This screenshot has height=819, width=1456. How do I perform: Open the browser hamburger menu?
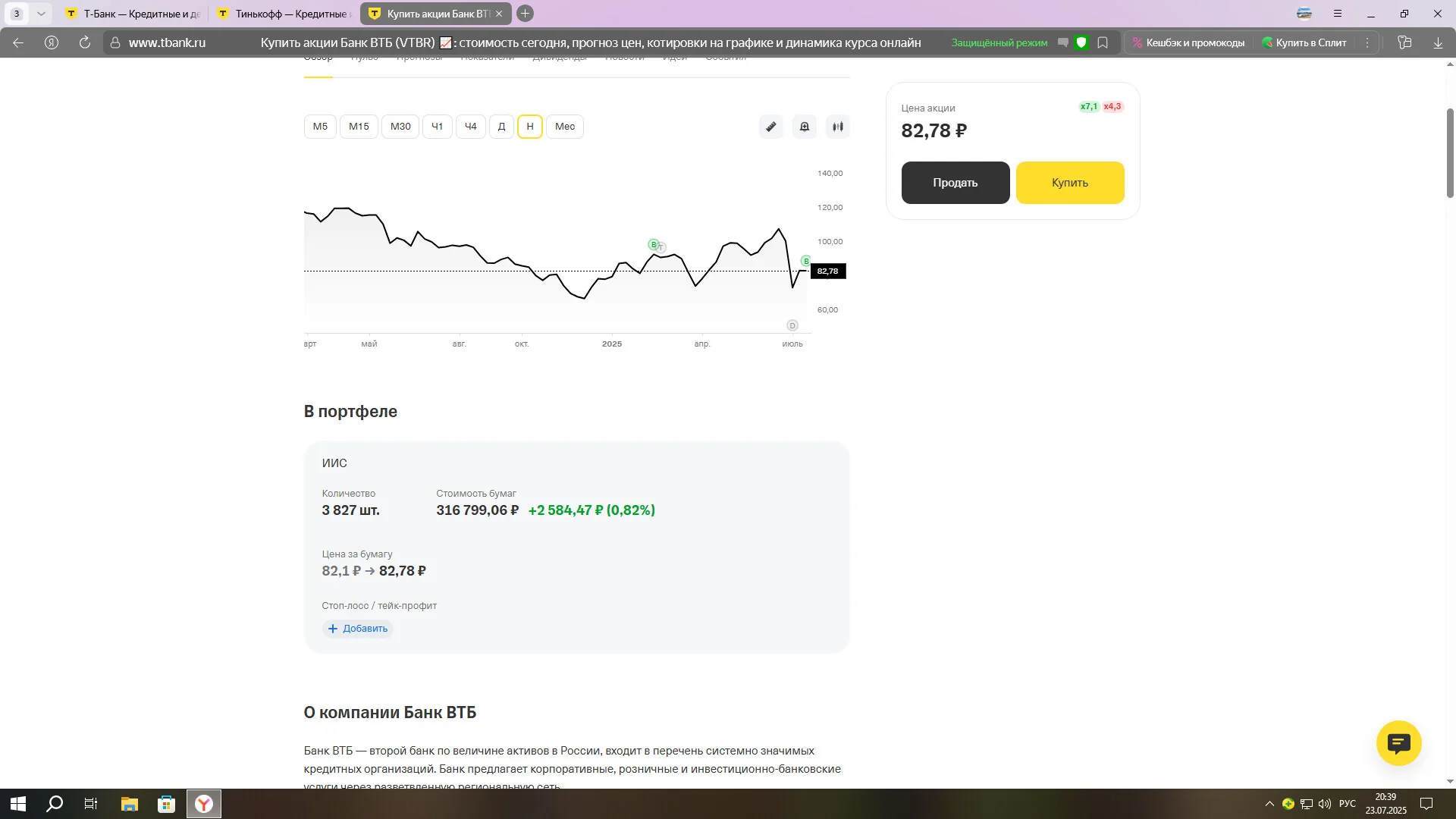(x=1338, y=14)
